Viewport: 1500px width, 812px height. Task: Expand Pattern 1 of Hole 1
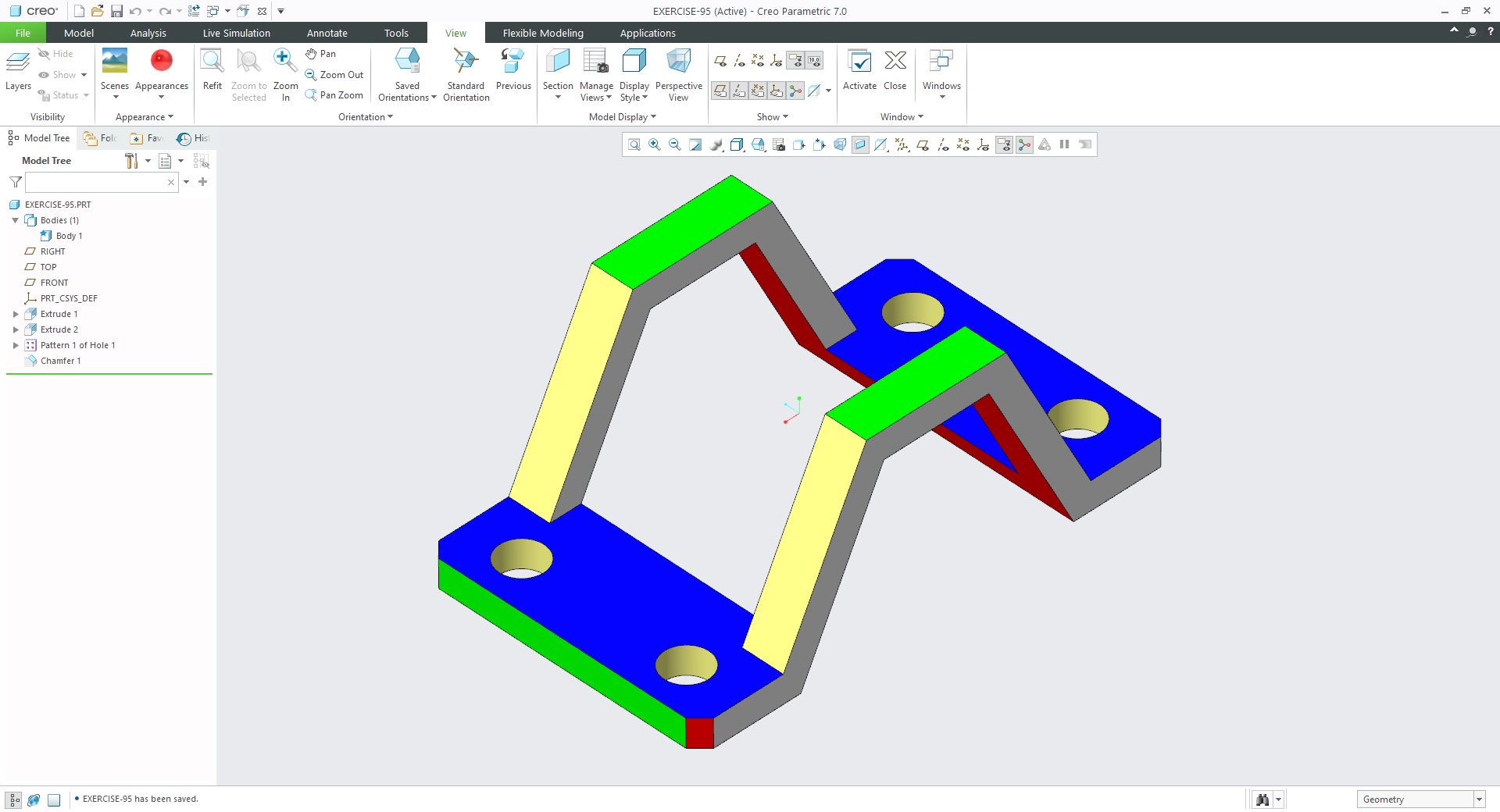coord(16,345)
